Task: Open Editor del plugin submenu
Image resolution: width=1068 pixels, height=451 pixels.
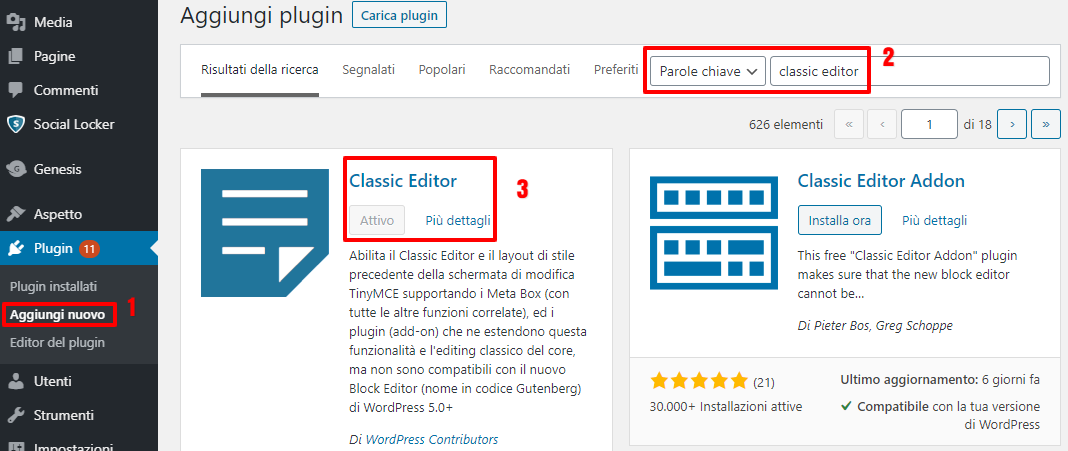Action: 57,342
